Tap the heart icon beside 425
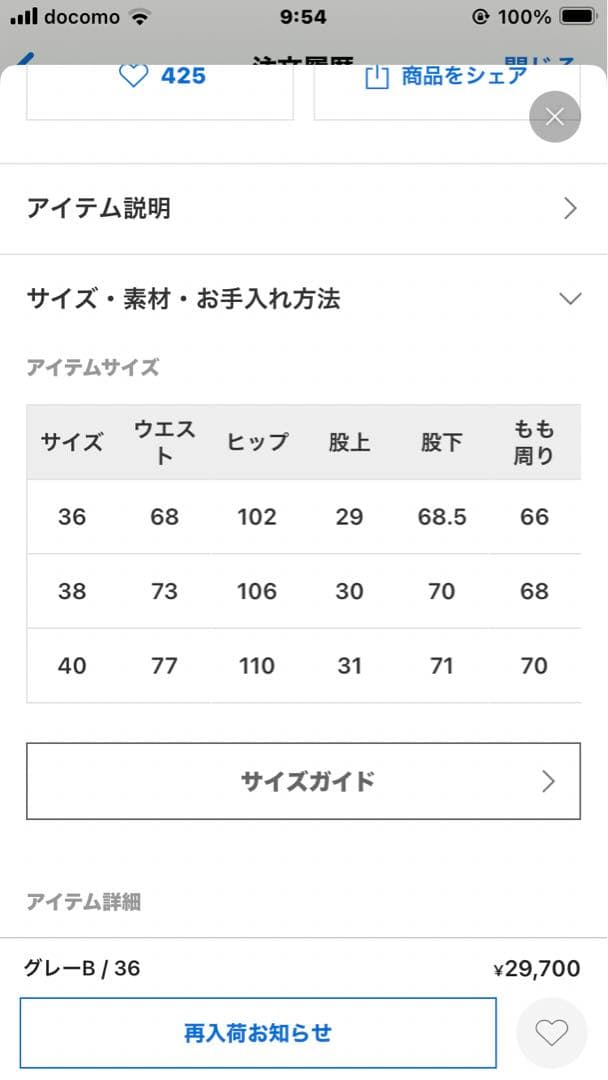 (x=133, y=75)
